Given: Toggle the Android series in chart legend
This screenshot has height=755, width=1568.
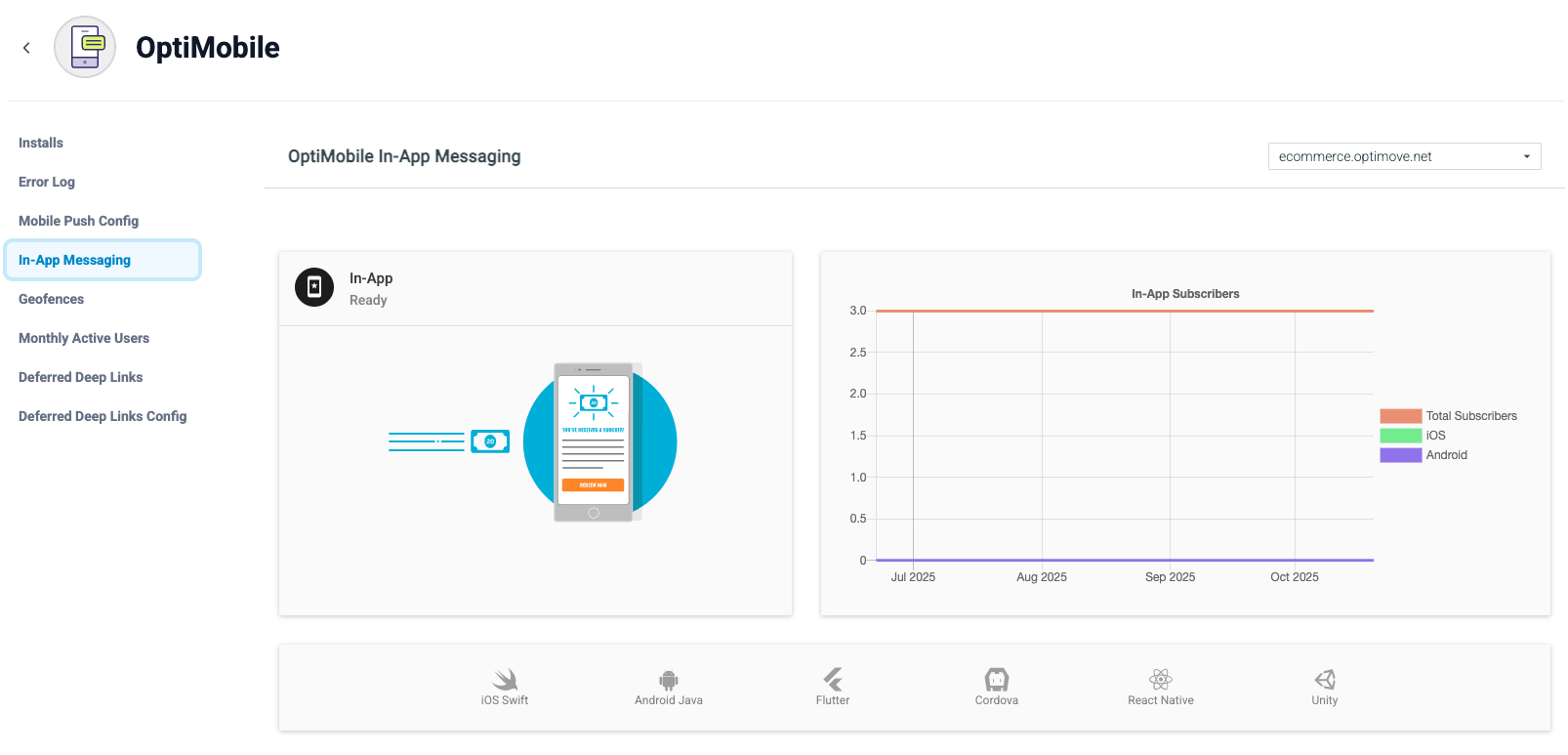Looking at the screenshot, I should click(x=1424, y=455).
